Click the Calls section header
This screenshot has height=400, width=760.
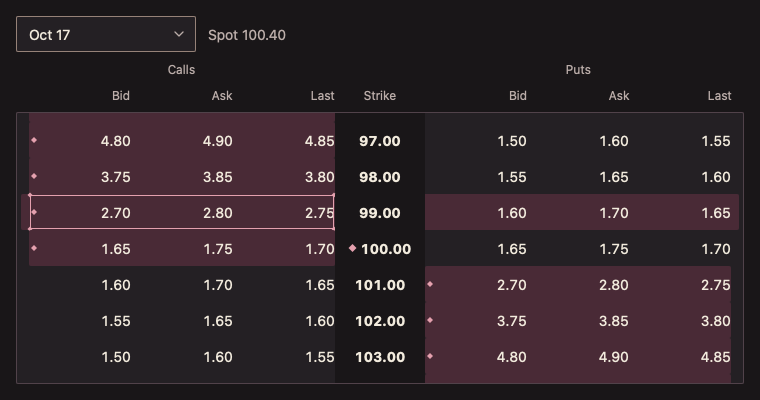coord(181,70)
